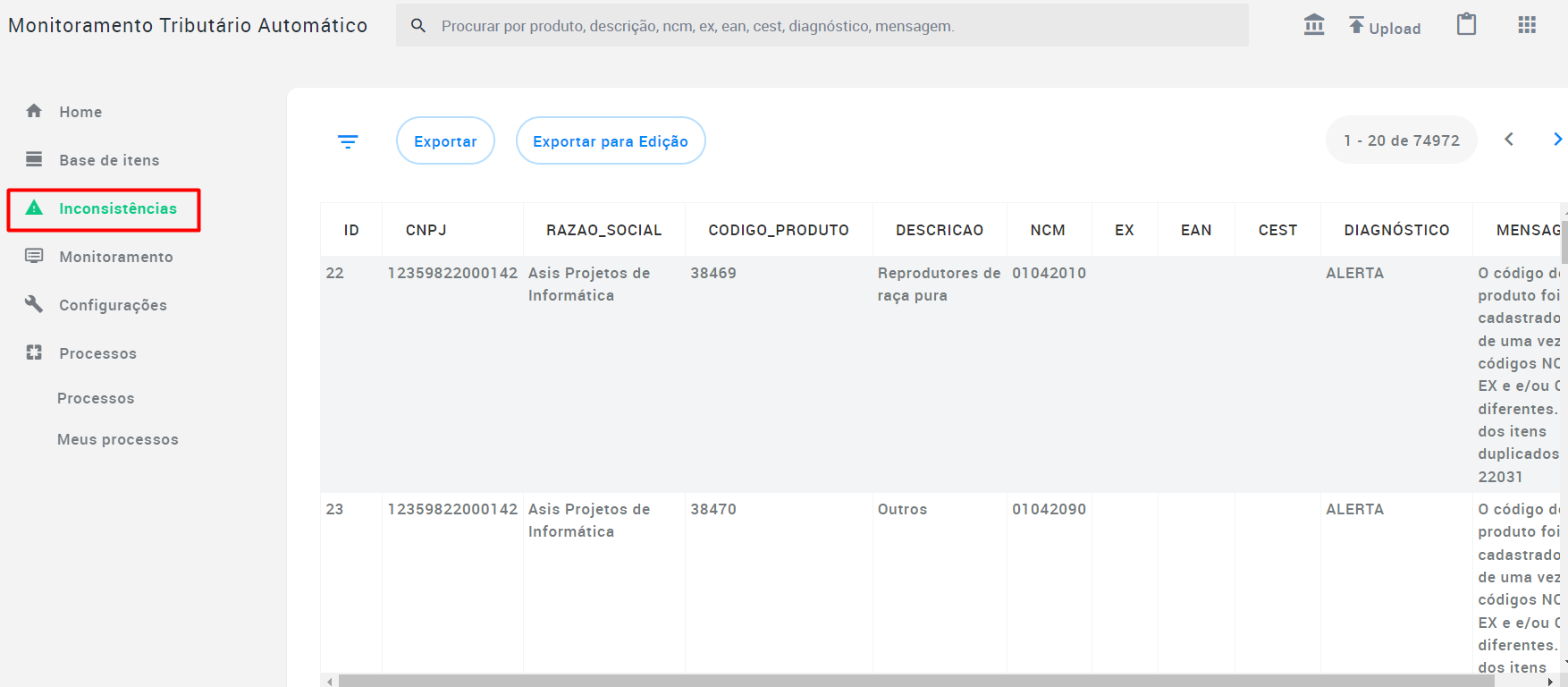1568x687 pixels.
Task: Go to next page of results
Action: click(x=1556, y=140)
